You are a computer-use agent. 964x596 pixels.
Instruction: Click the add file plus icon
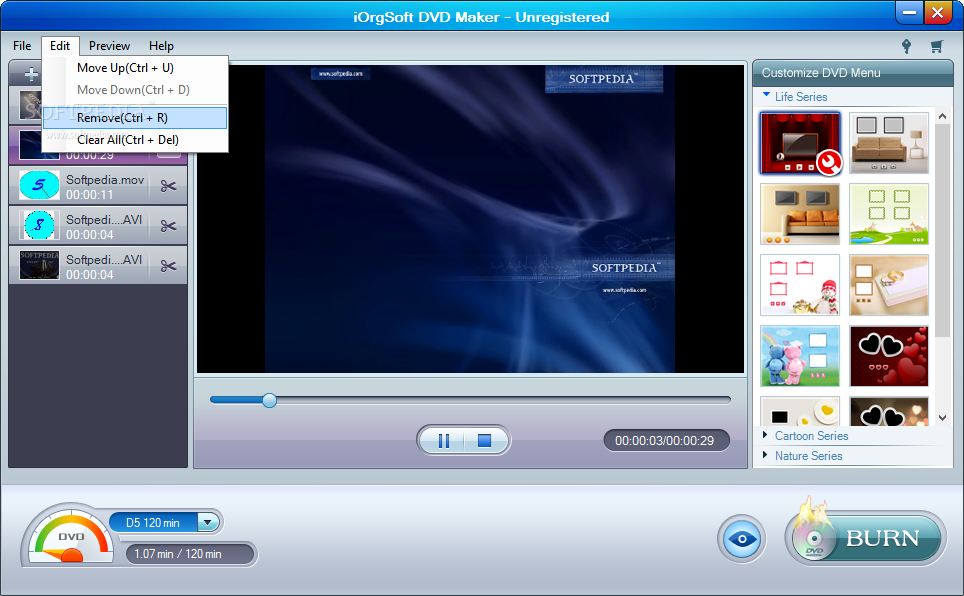[x=30, y=74]
